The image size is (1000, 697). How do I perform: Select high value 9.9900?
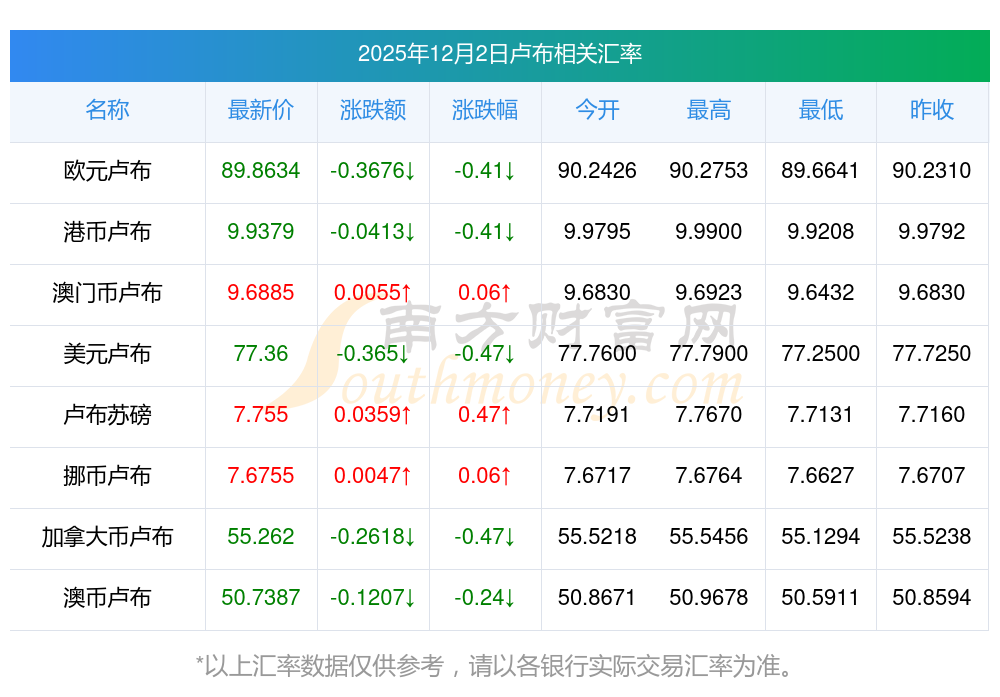[x=709, y=231]
